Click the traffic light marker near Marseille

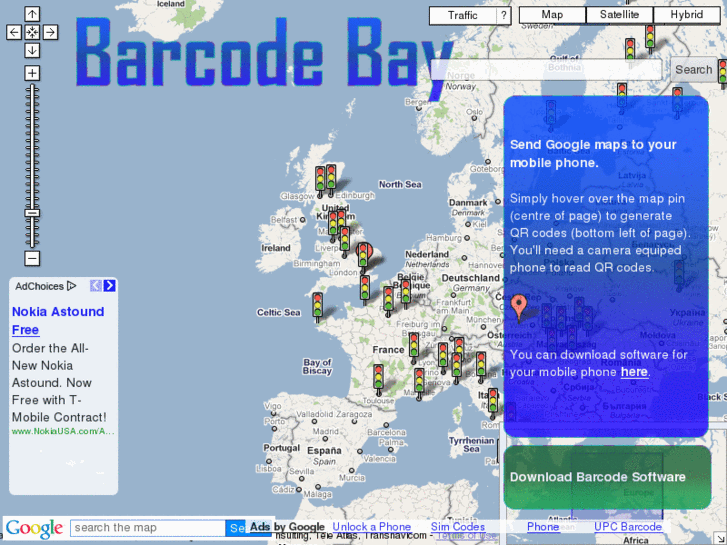click(x=419, y=383)
